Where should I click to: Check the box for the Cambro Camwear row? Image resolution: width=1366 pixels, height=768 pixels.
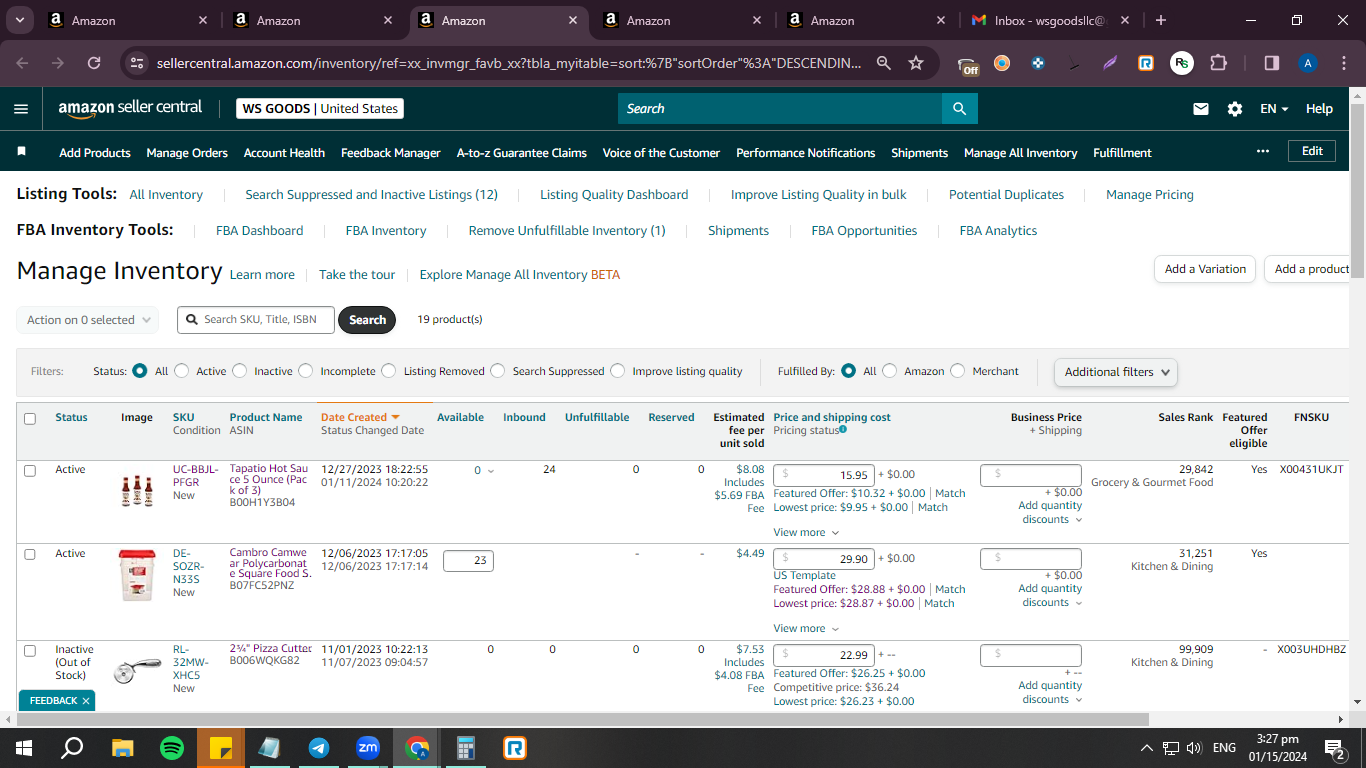pyautogui.click(x=30, y=554)
